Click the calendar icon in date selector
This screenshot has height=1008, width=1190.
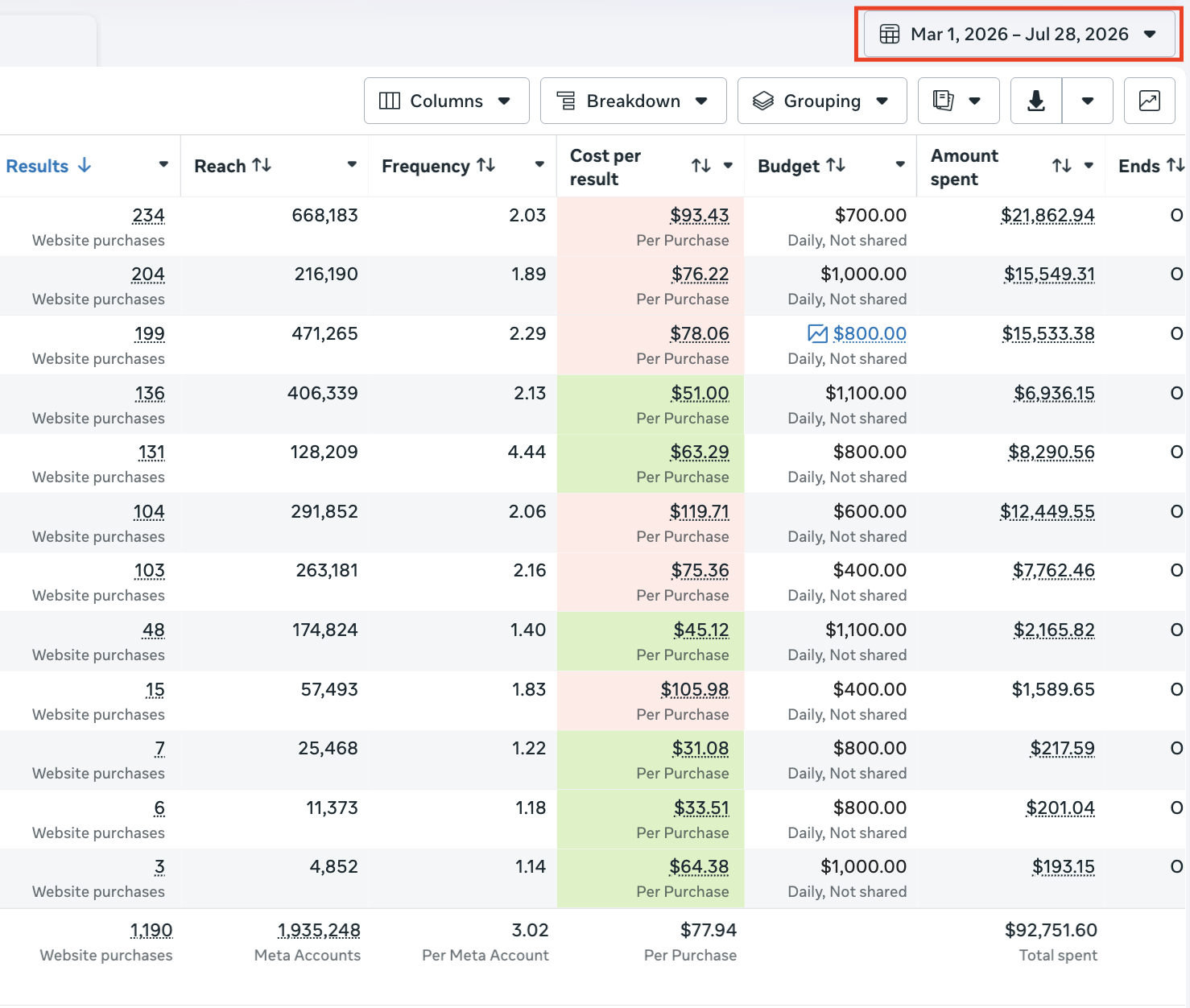pyautogui.click(x=890, y=34)
